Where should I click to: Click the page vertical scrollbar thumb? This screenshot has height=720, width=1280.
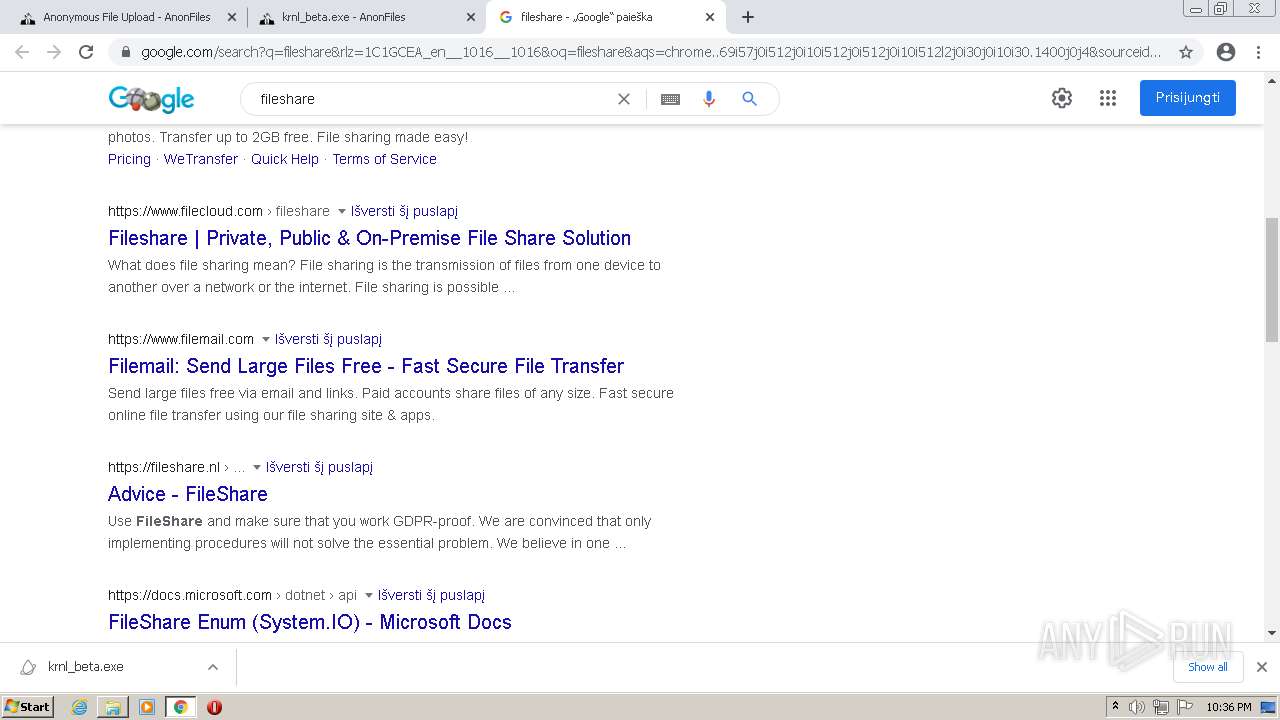[1272, 280]
